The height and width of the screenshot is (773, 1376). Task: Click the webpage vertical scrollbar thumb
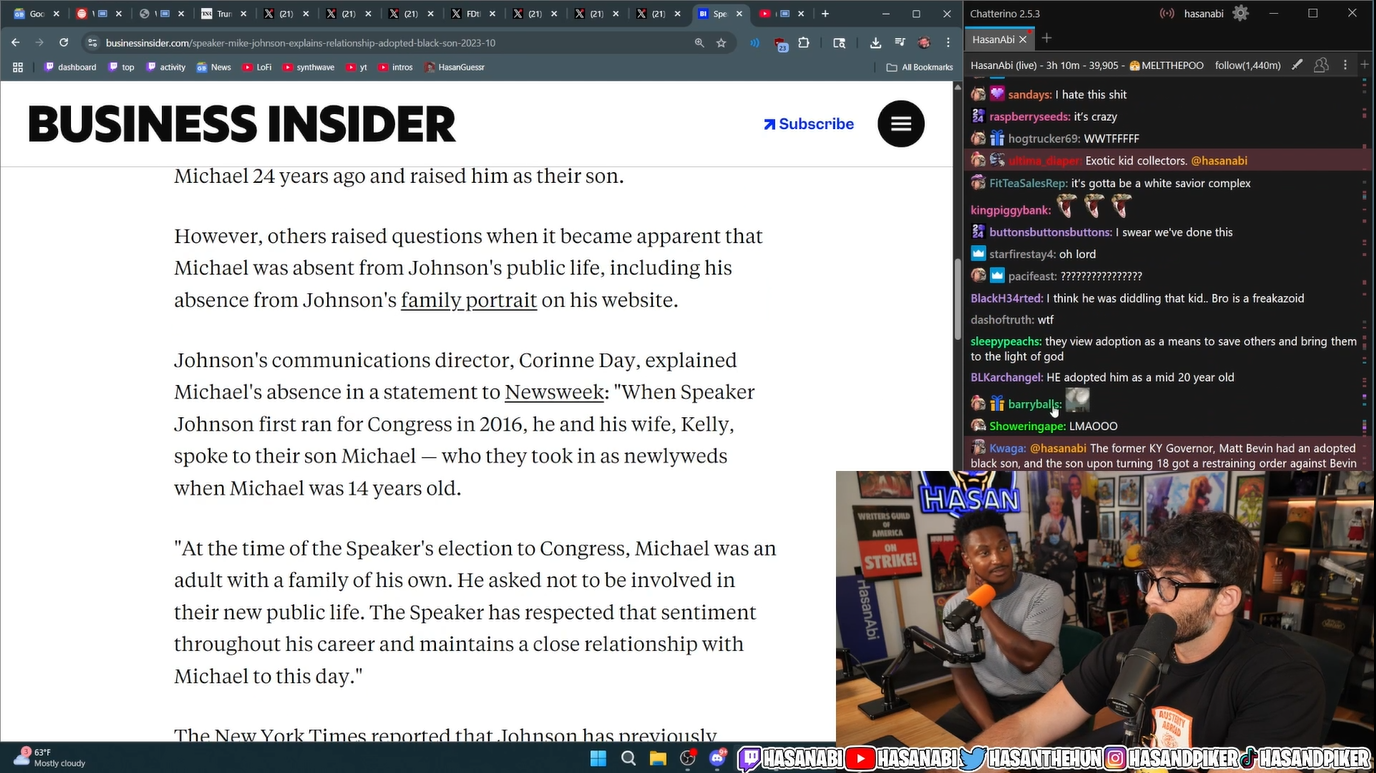click(957, 300)
